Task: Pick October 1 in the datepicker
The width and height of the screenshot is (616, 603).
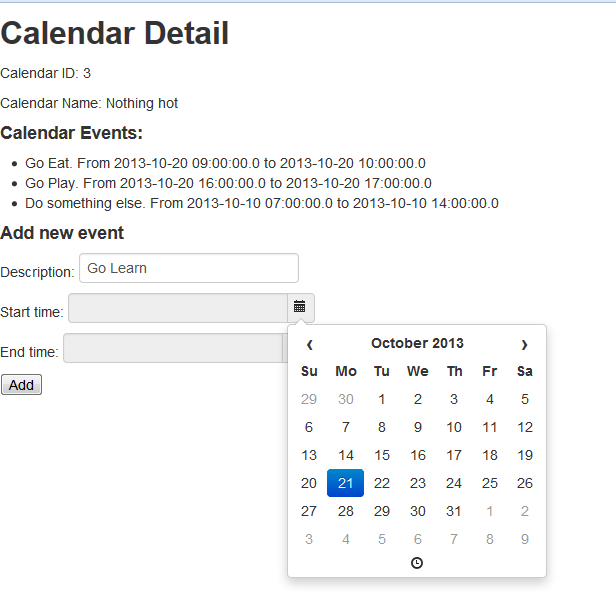Action: tap(381, 399)
